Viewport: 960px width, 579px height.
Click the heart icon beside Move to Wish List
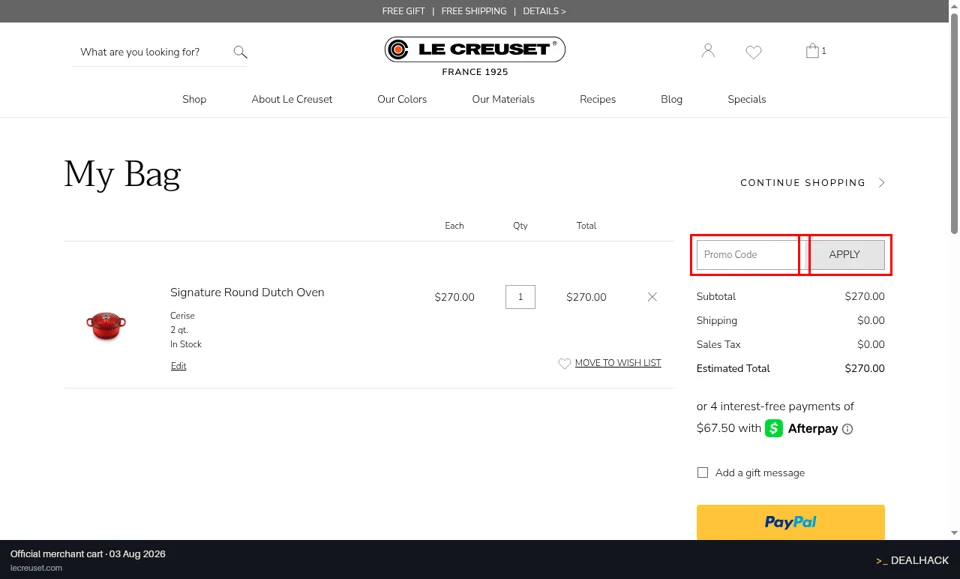(x=564, y=363)
